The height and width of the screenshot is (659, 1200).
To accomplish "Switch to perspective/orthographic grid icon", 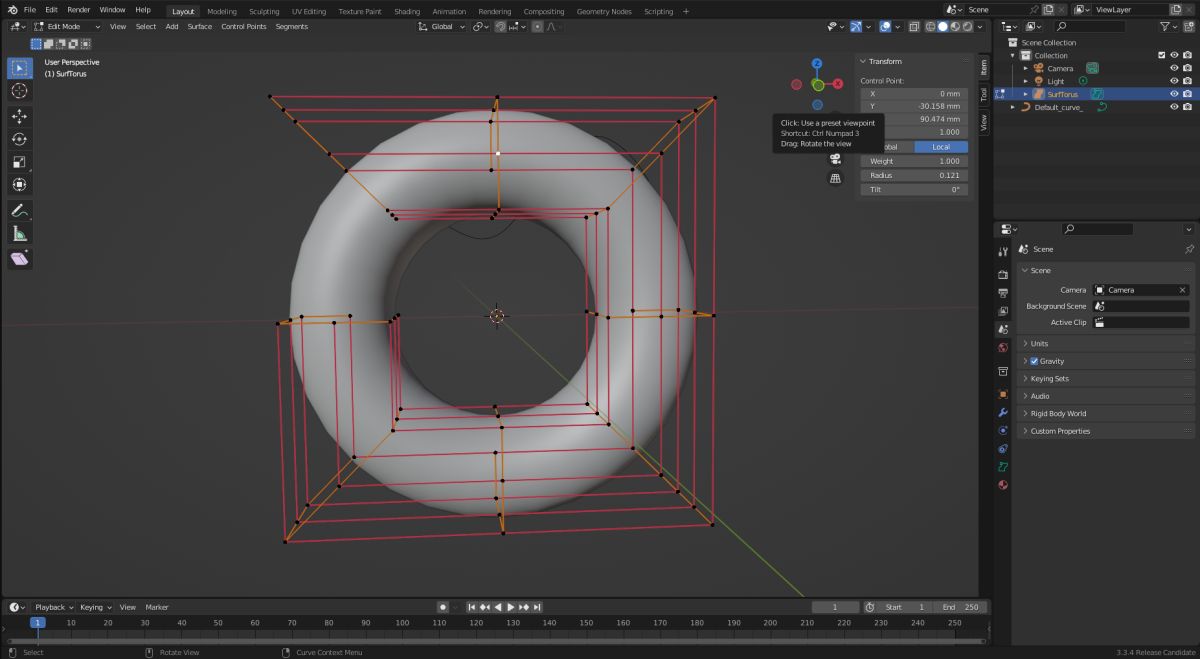I will tap(835, 178).
